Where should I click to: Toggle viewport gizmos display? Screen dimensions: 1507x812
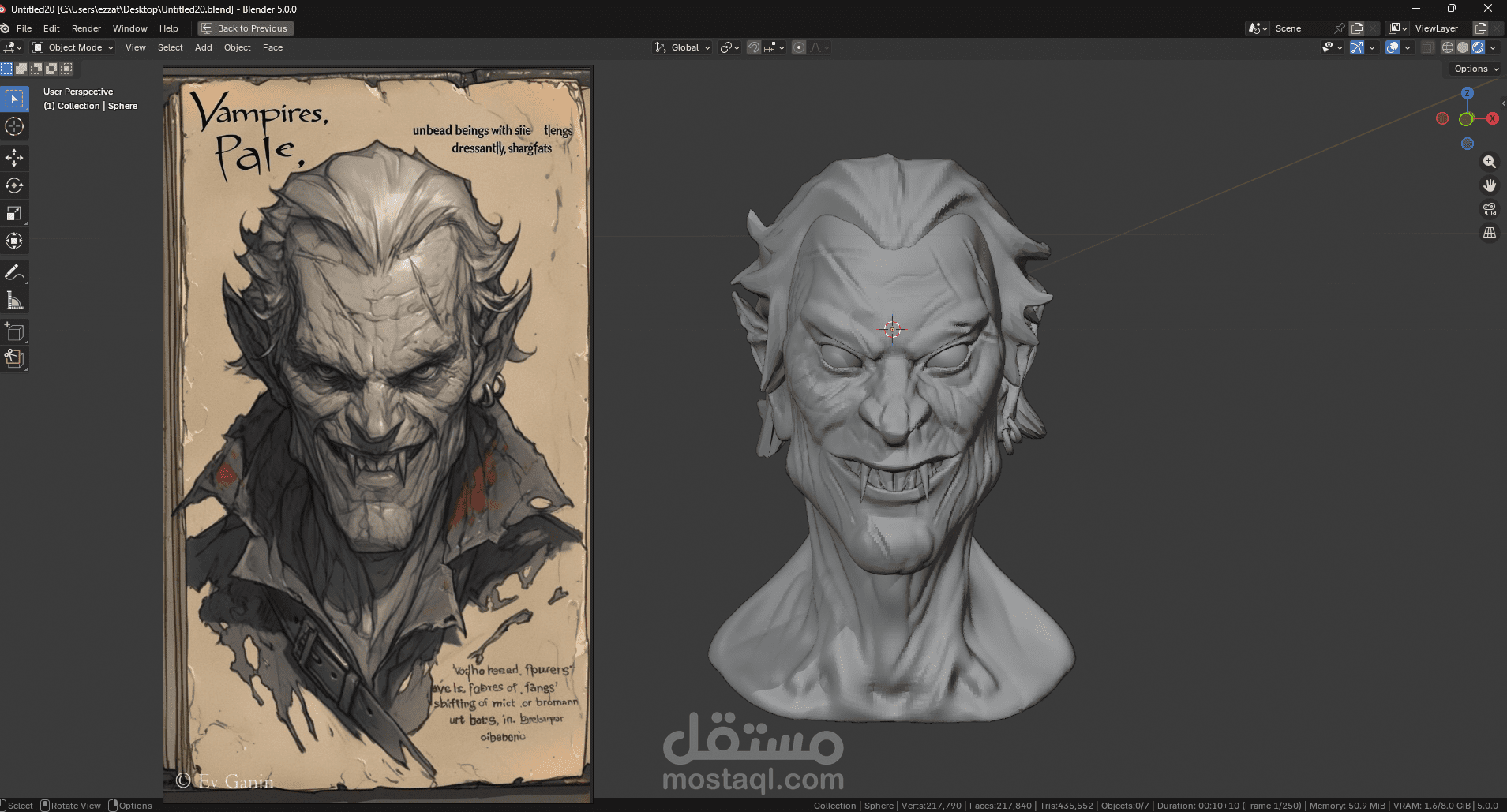1356,47
